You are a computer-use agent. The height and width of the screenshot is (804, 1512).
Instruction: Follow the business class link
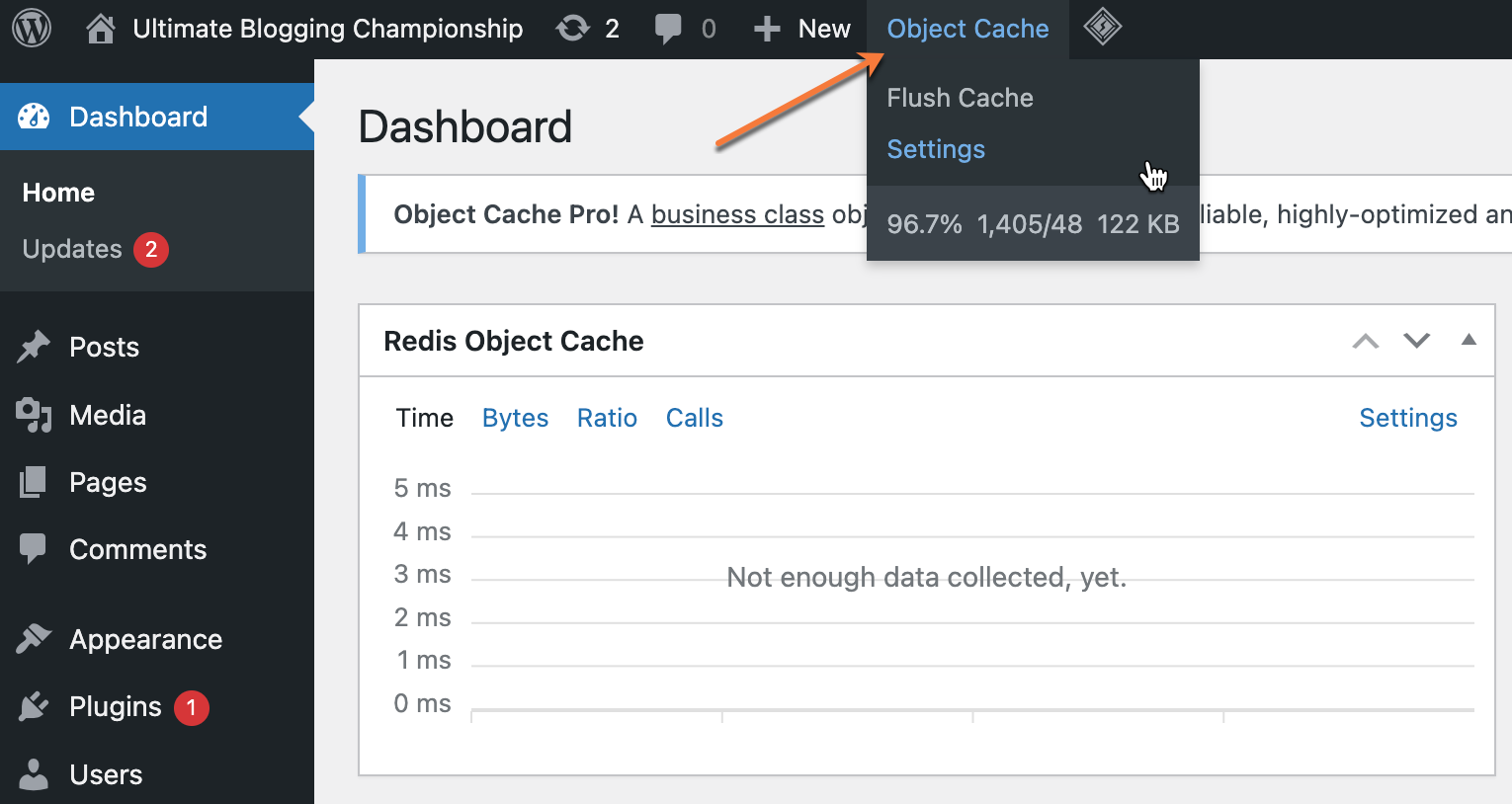point(737,214)
